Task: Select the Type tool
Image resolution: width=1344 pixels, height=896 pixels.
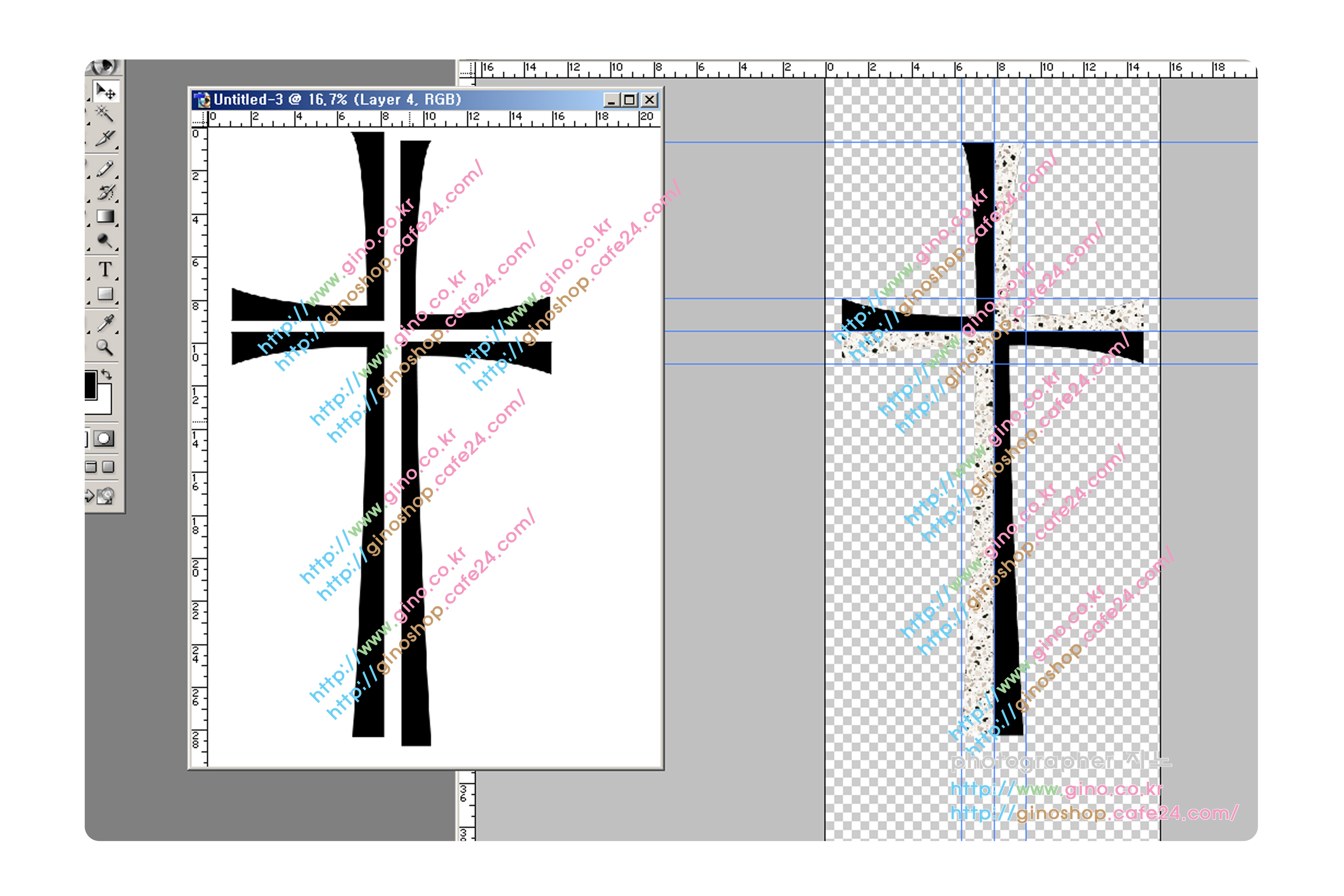Action: (x=105, y=268)
